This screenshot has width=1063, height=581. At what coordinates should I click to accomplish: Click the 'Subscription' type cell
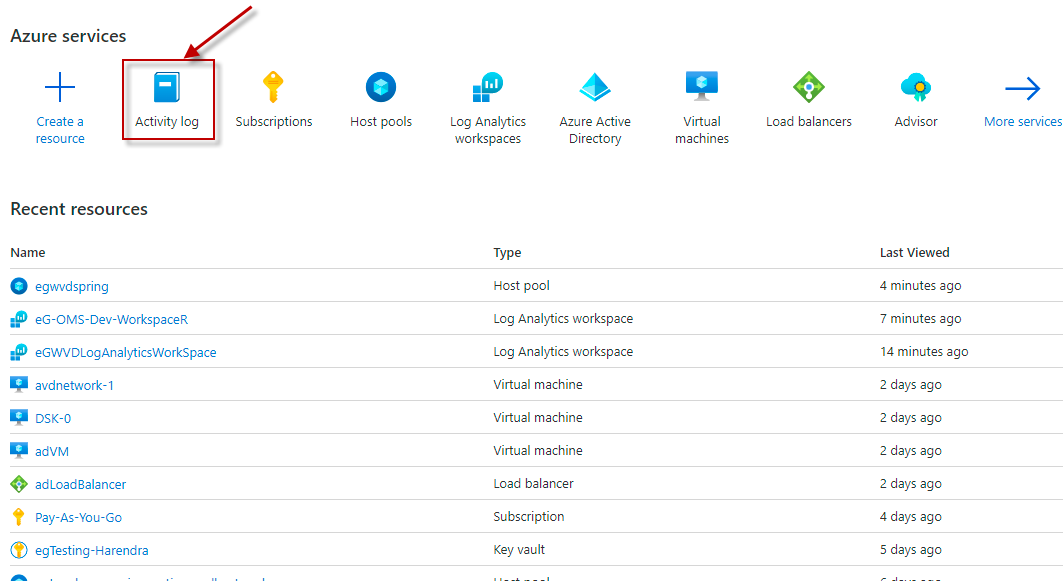529,517
